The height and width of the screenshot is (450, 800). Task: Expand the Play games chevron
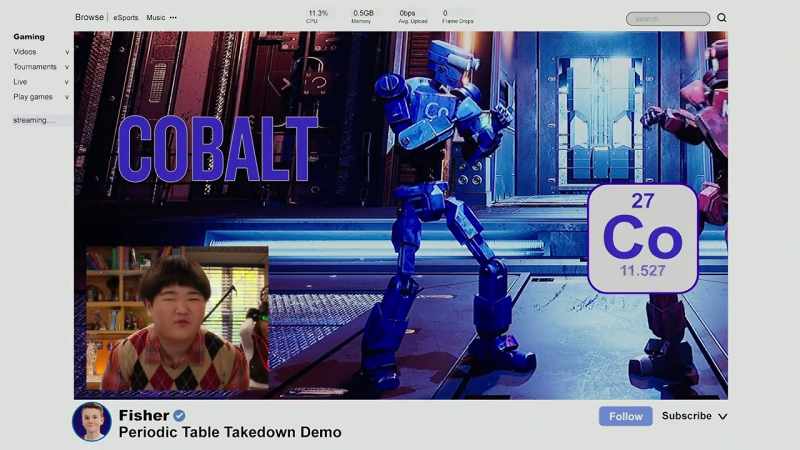[67, 97]
